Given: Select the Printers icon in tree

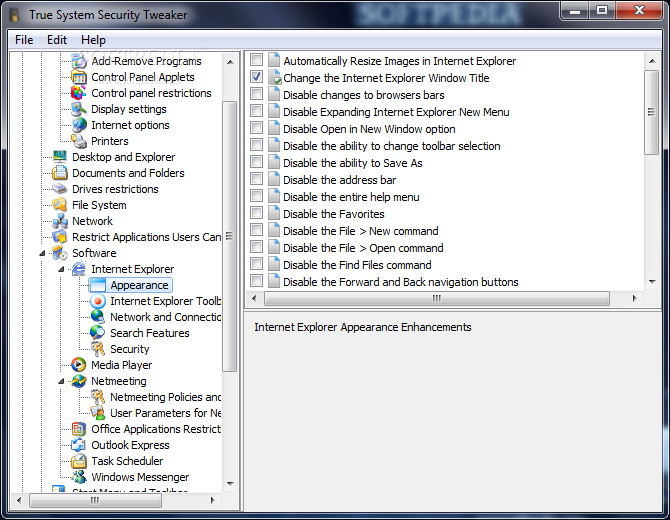Looking at the screenshot, I should tap(79, 141).
